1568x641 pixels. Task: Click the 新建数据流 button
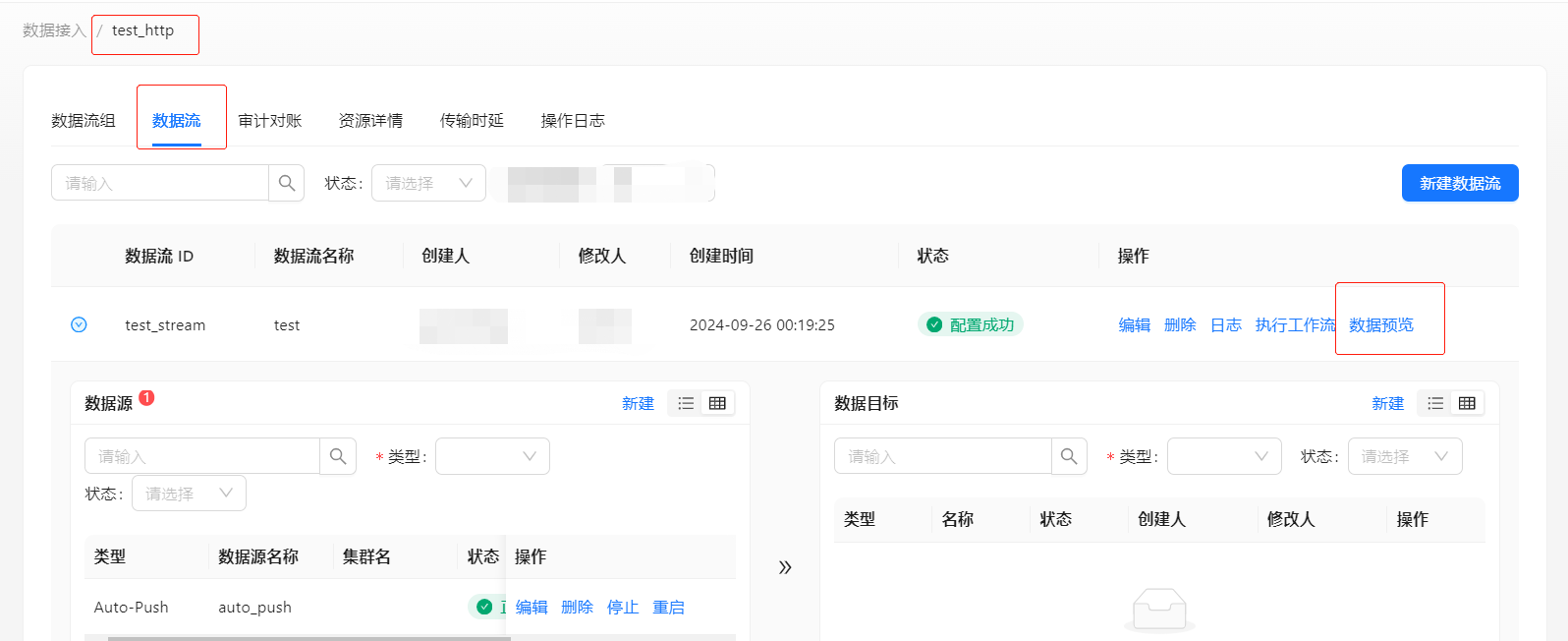[x=1459, y=183]
